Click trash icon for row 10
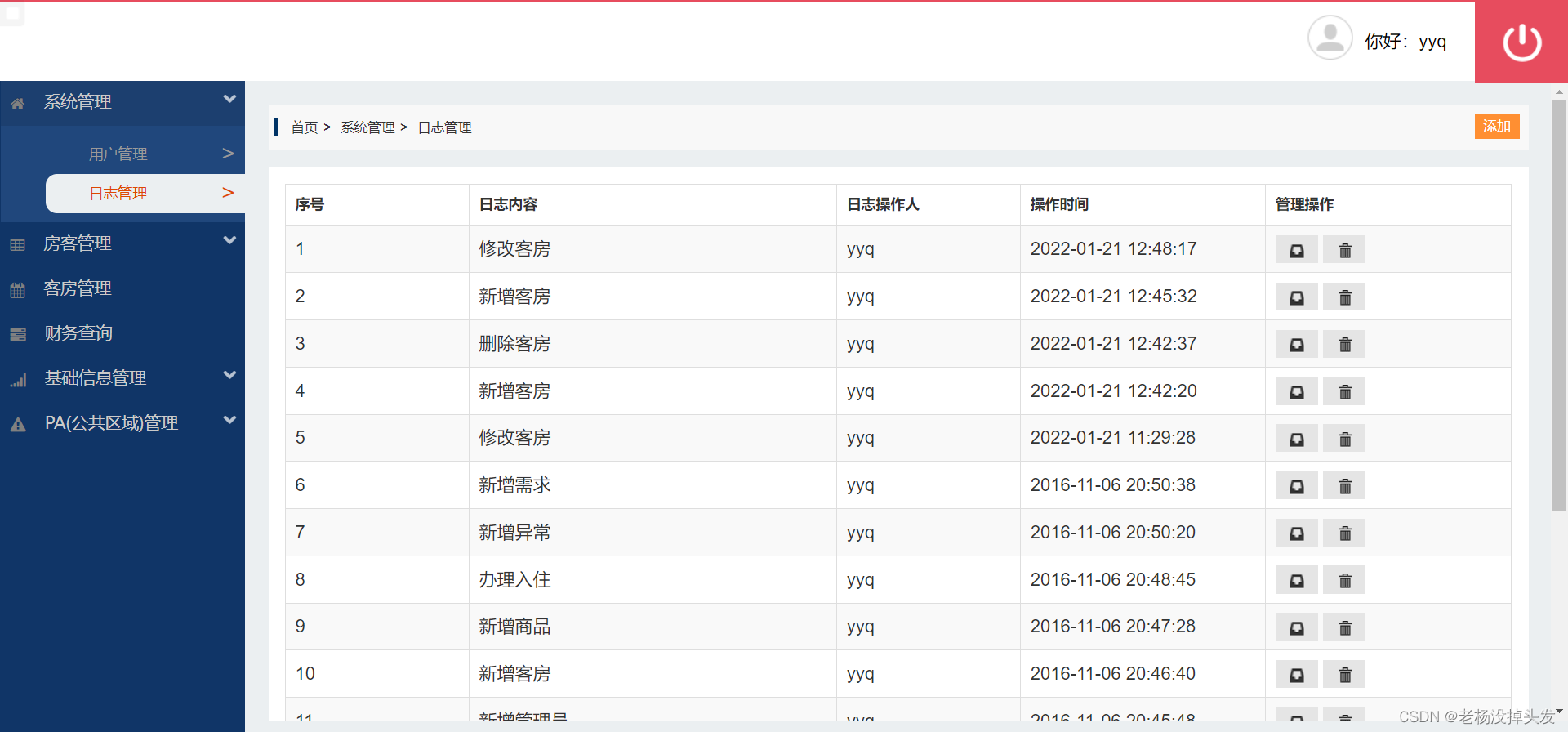1568x732 pixels. coord(1344,675)
